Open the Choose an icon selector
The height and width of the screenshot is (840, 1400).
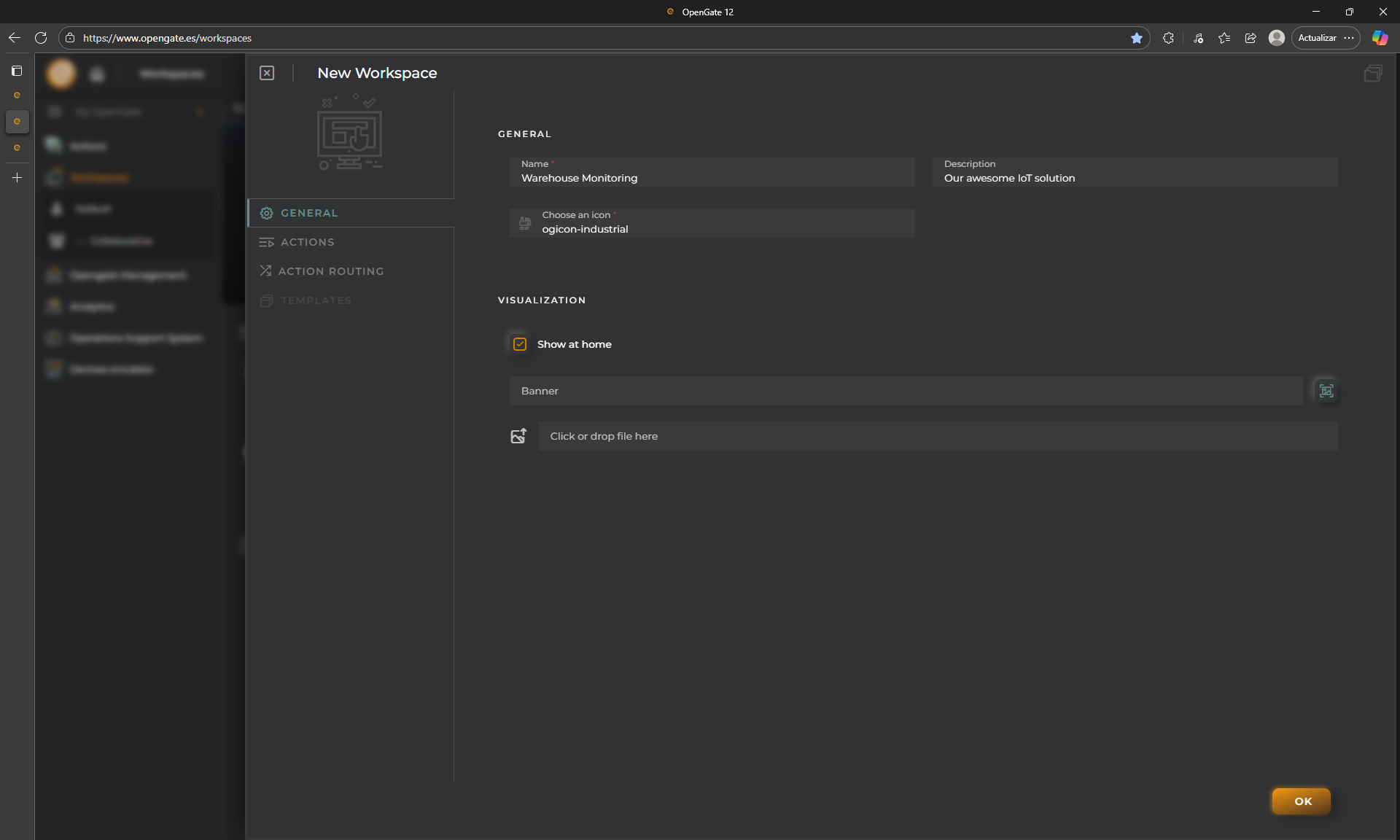click(712, 223)
